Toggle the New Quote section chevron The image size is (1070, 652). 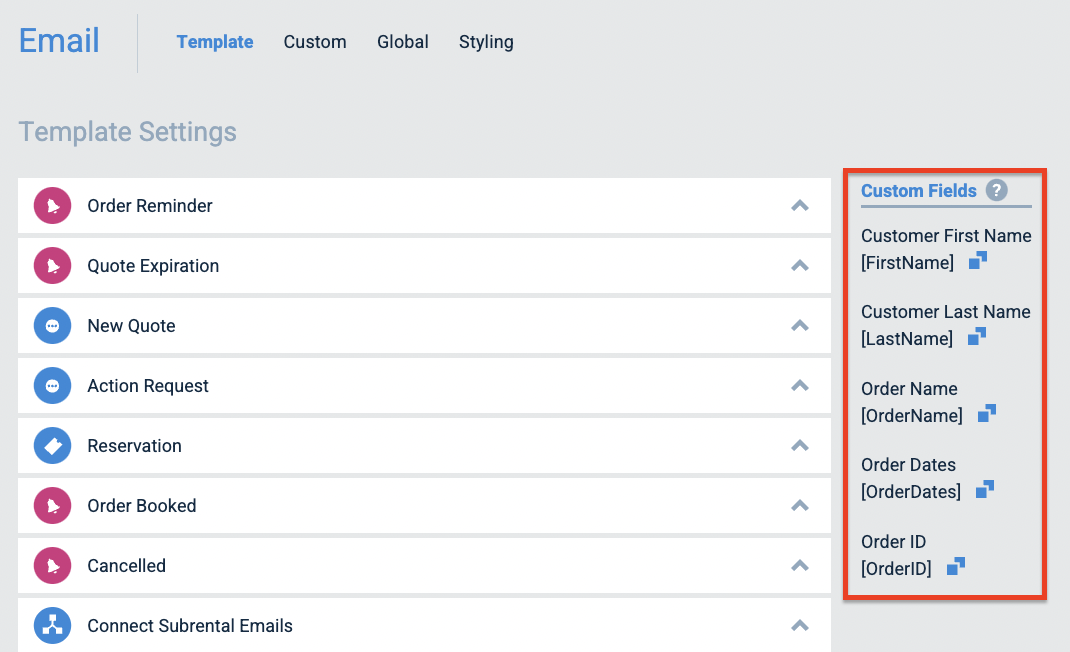pyautogui.click(x=800, y=326)
